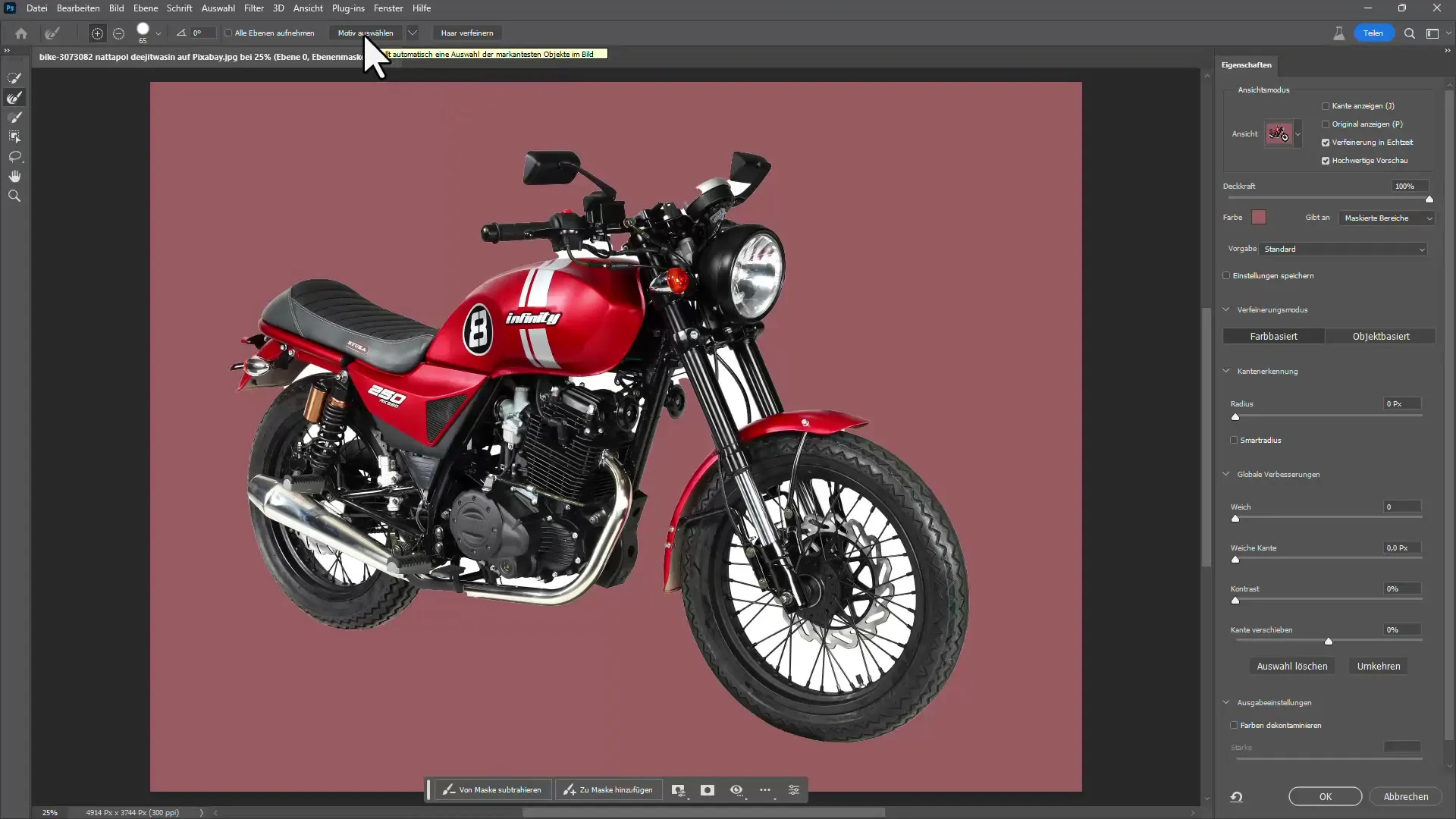Click the beaker icon next to Teilen
Screen dimensions: 1456x819
click(x=1339, y=33)
